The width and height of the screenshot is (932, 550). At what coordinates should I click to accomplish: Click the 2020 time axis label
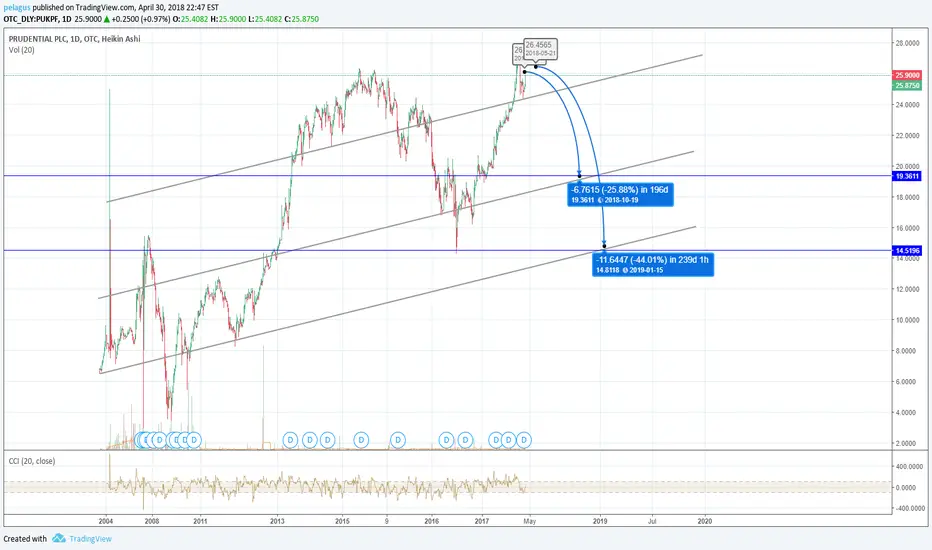point(704,521)
